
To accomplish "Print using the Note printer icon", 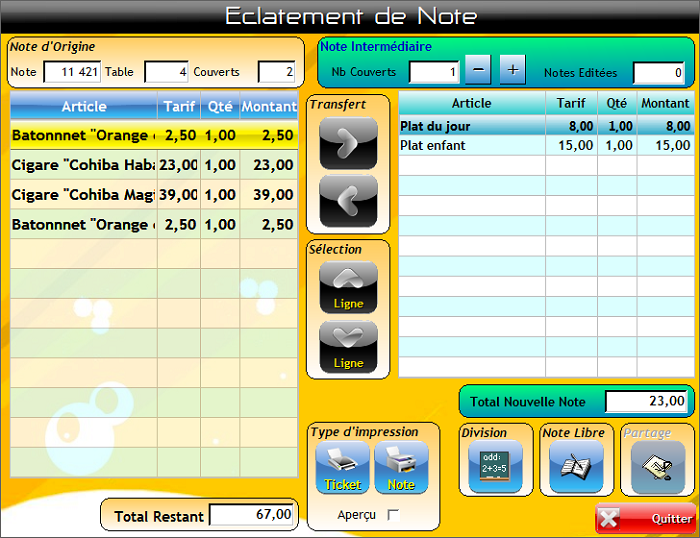I will (x=401, y=468).
